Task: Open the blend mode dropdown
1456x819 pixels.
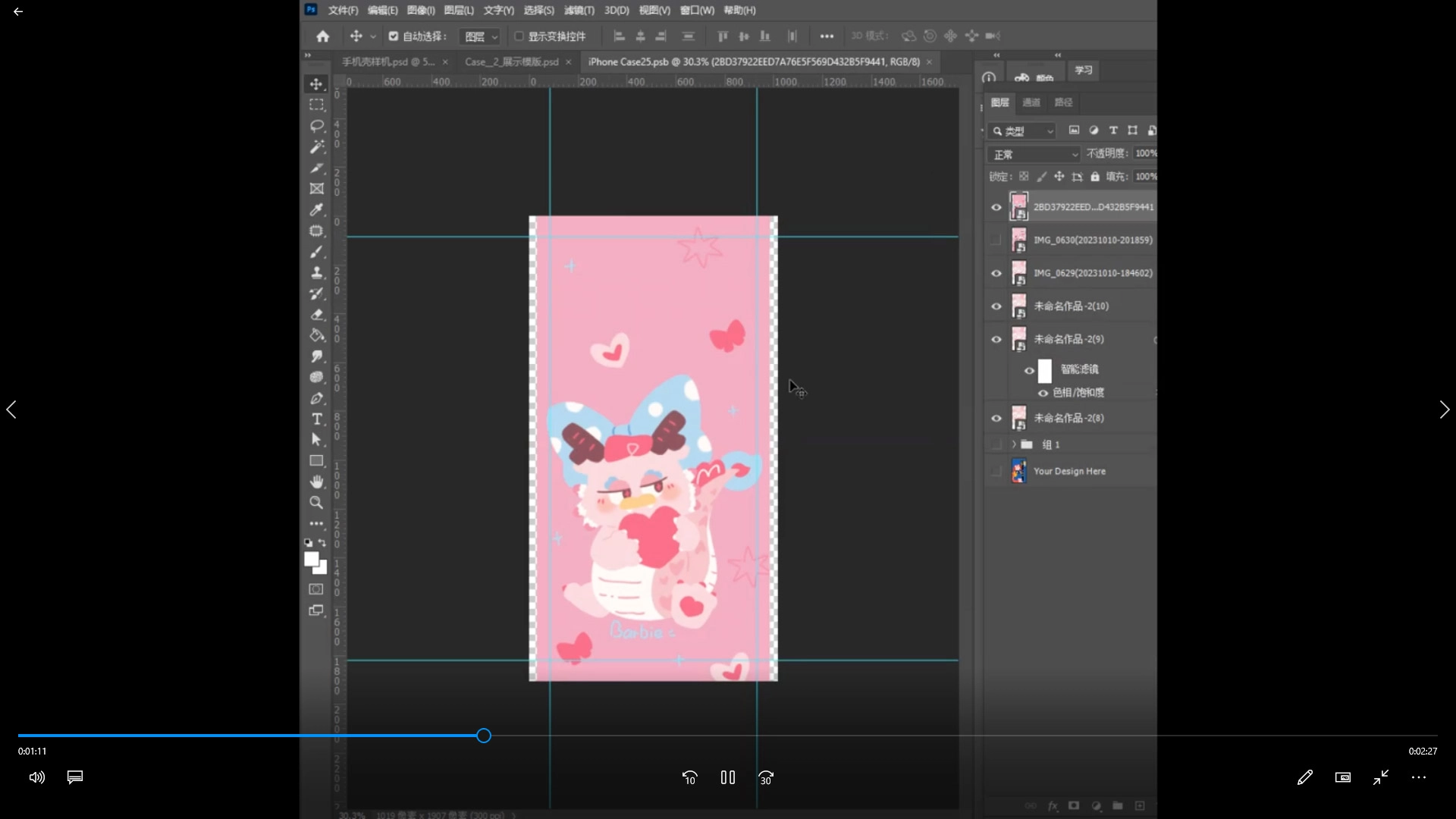Action: (1034, 155)
